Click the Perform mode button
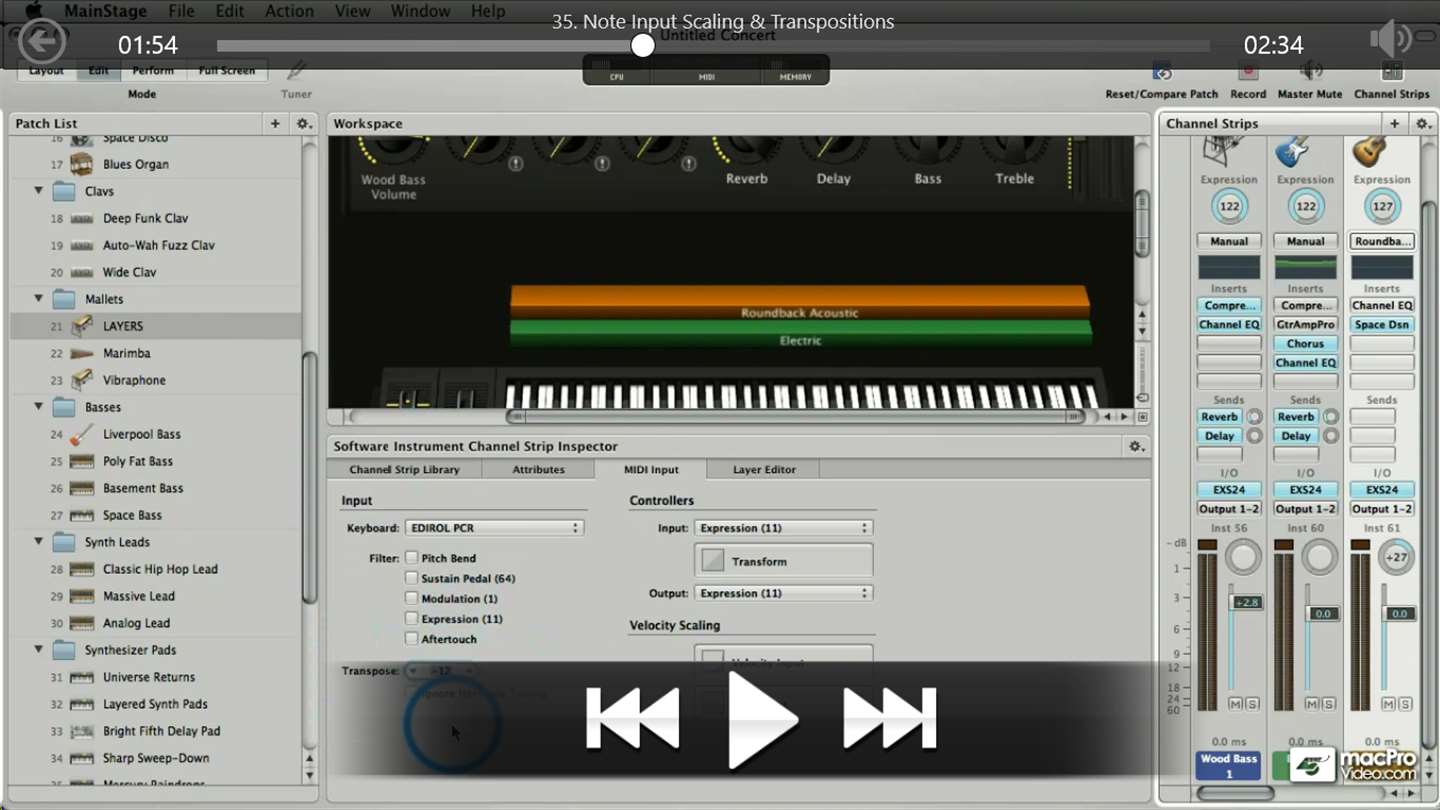 click(153, 71)
